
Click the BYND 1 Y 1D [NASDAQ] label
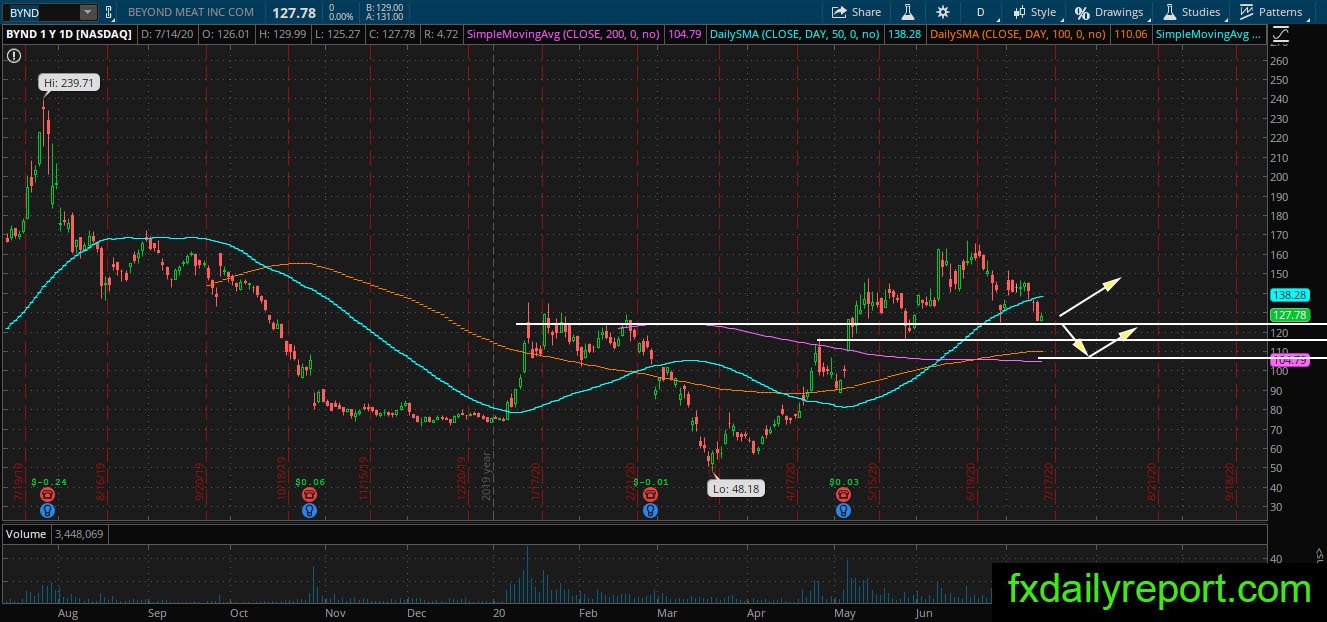click(x=69, y=34)
